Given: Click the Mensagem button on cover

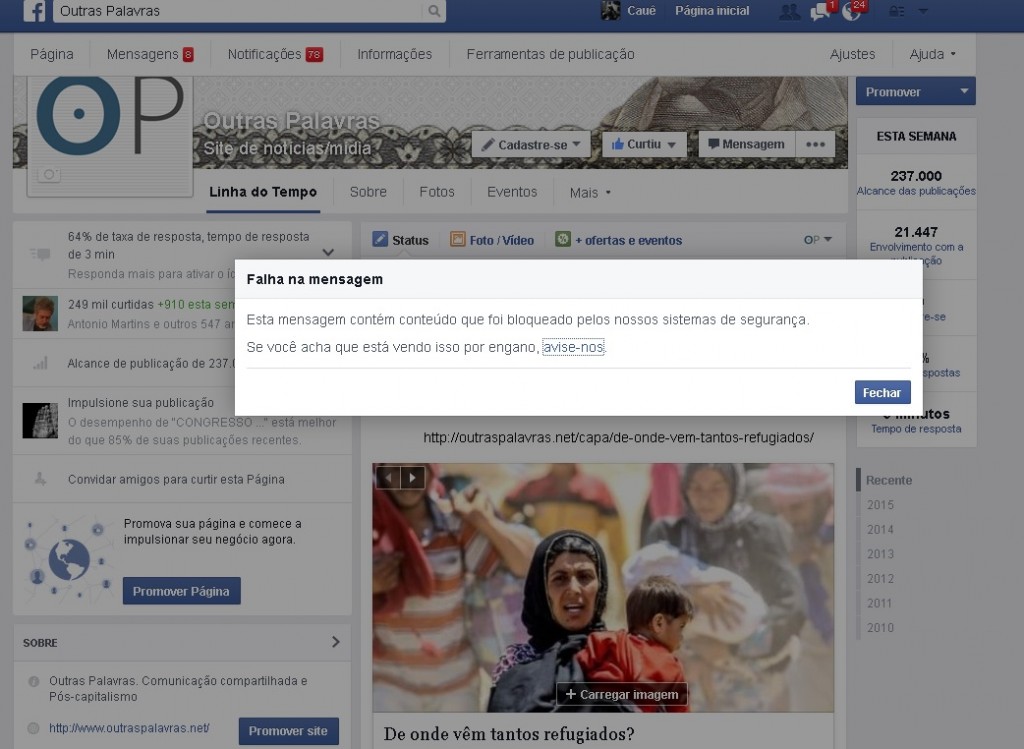Looking at the screenshot, I should tap(746, 144).
